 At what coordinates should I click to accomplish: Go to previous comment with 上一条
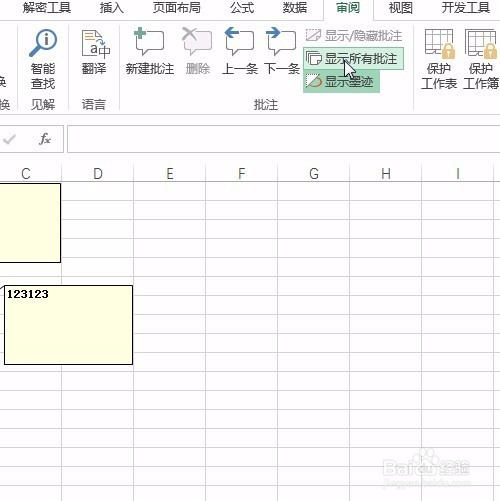tap(240, 51)
